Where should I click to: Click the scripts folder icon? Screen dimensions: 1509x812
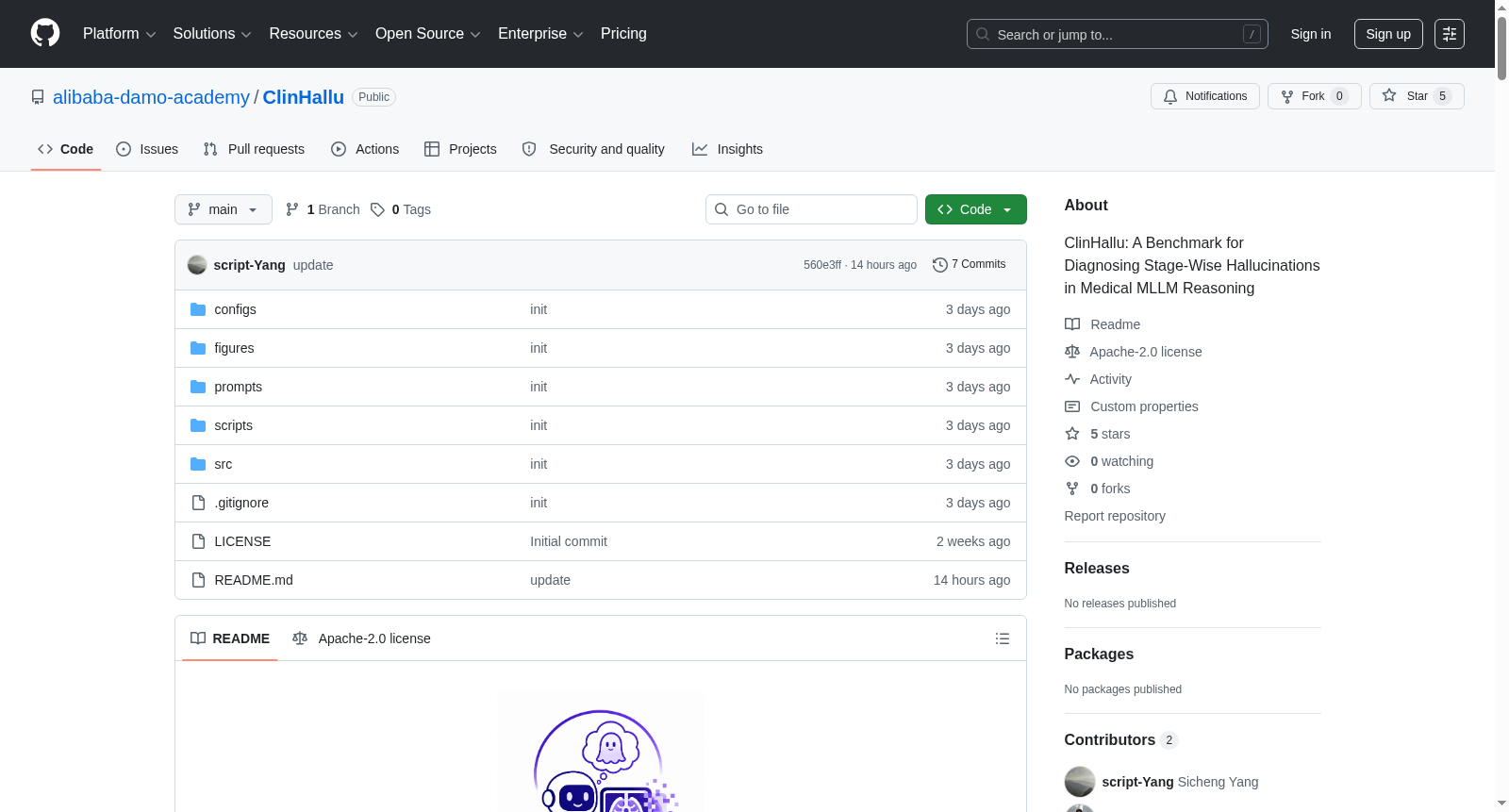tap(198, 425)
